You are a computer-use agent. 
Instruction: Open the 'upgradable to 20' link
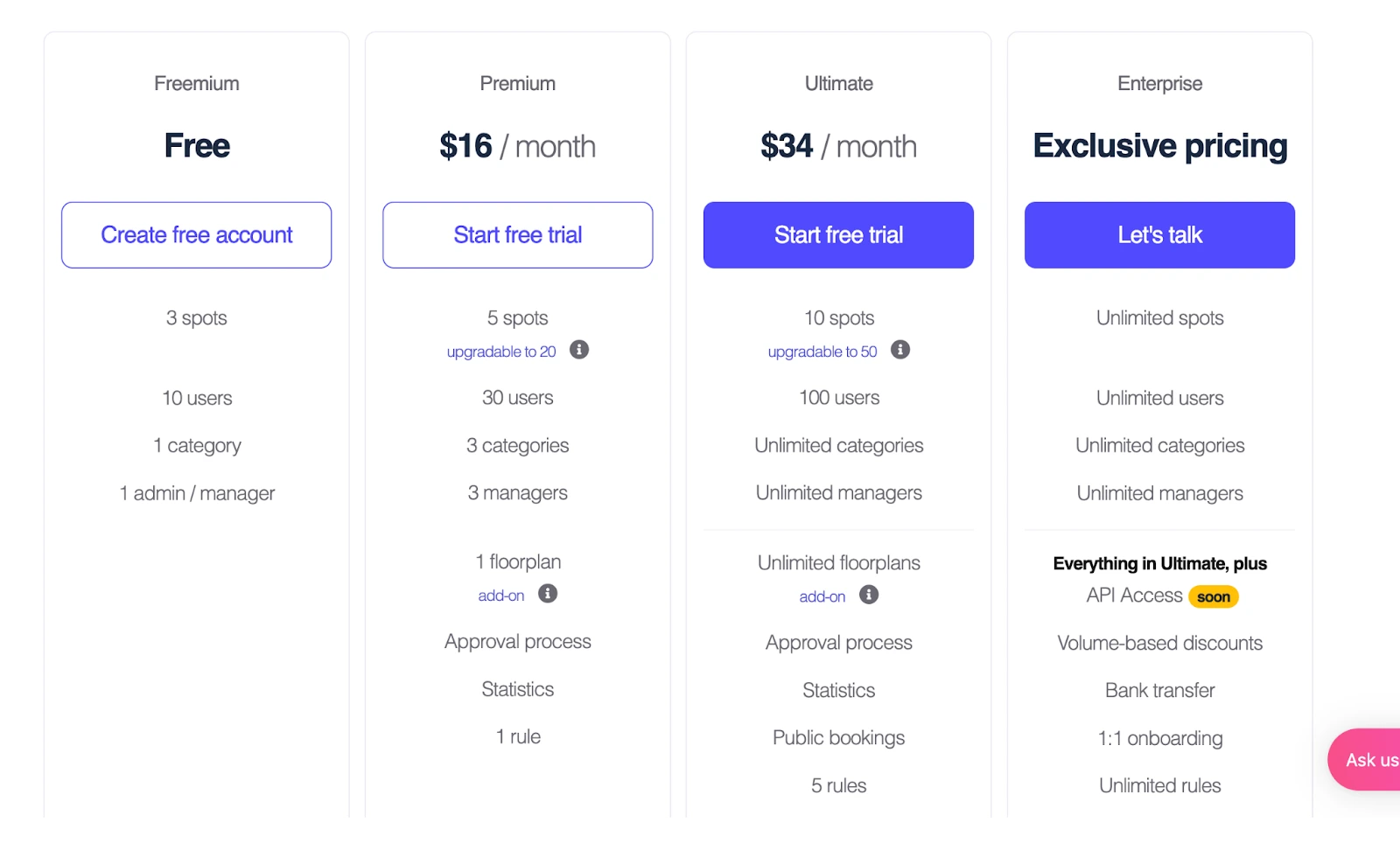[501, 351]
